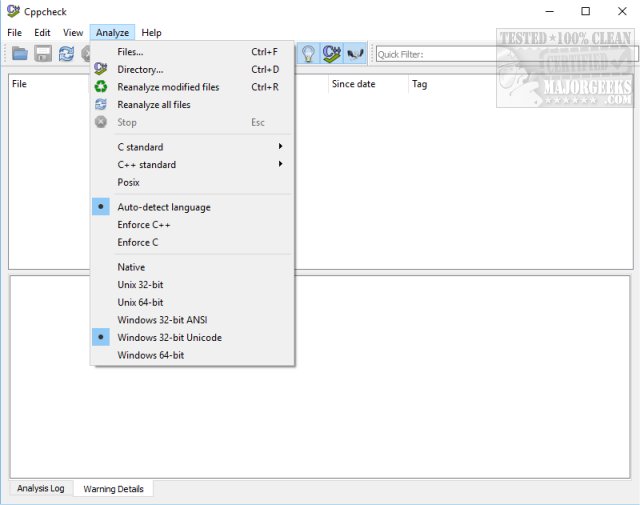Choose Files... from Analyze menu

[x=192, y=52]
